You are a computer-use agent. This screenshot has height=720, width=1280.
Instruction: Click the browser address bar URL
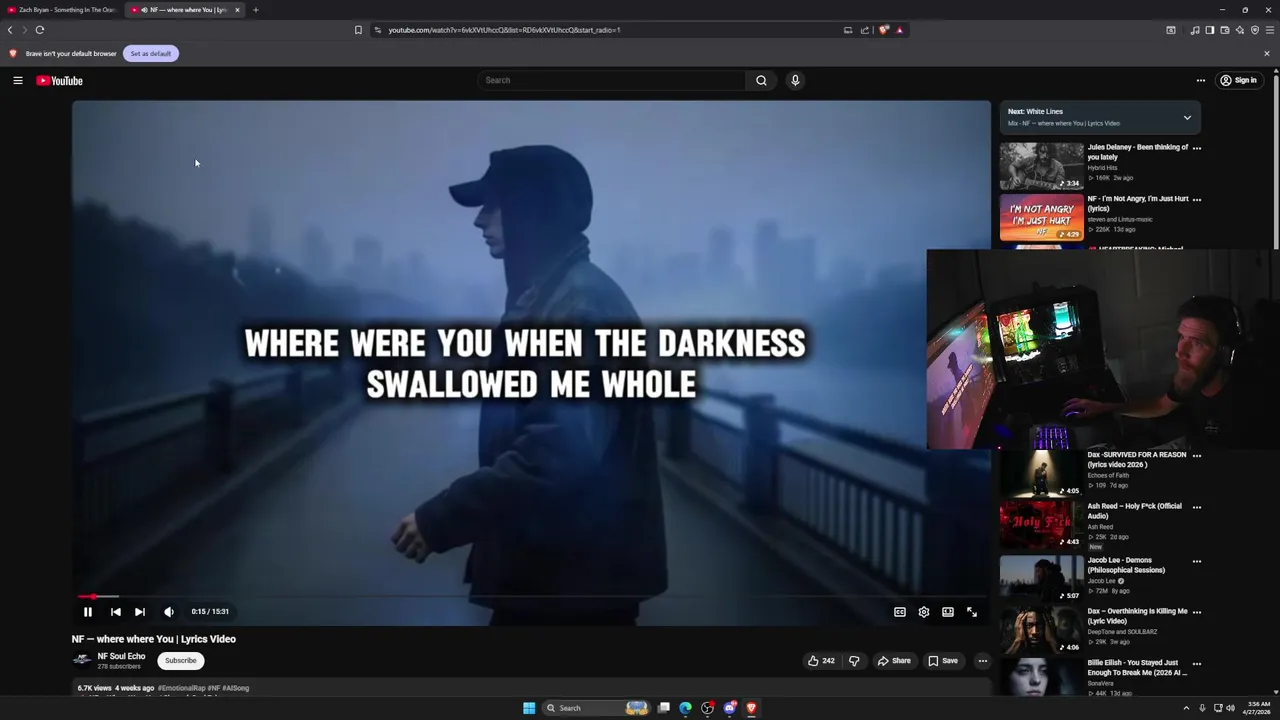(x=504, y=30)
